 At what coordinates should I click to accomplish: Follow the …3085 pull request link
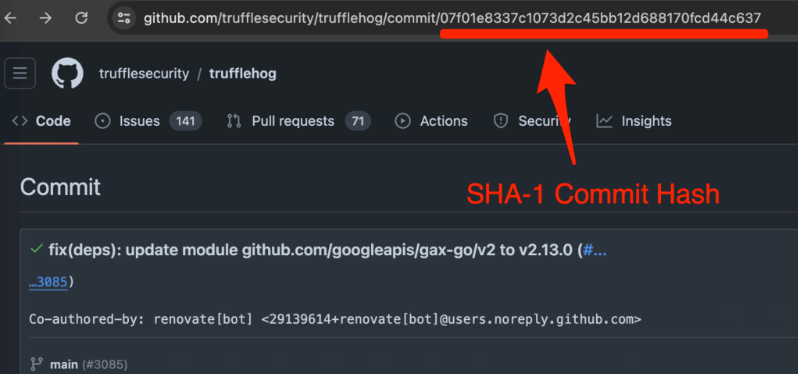click(x=48, y=282)
